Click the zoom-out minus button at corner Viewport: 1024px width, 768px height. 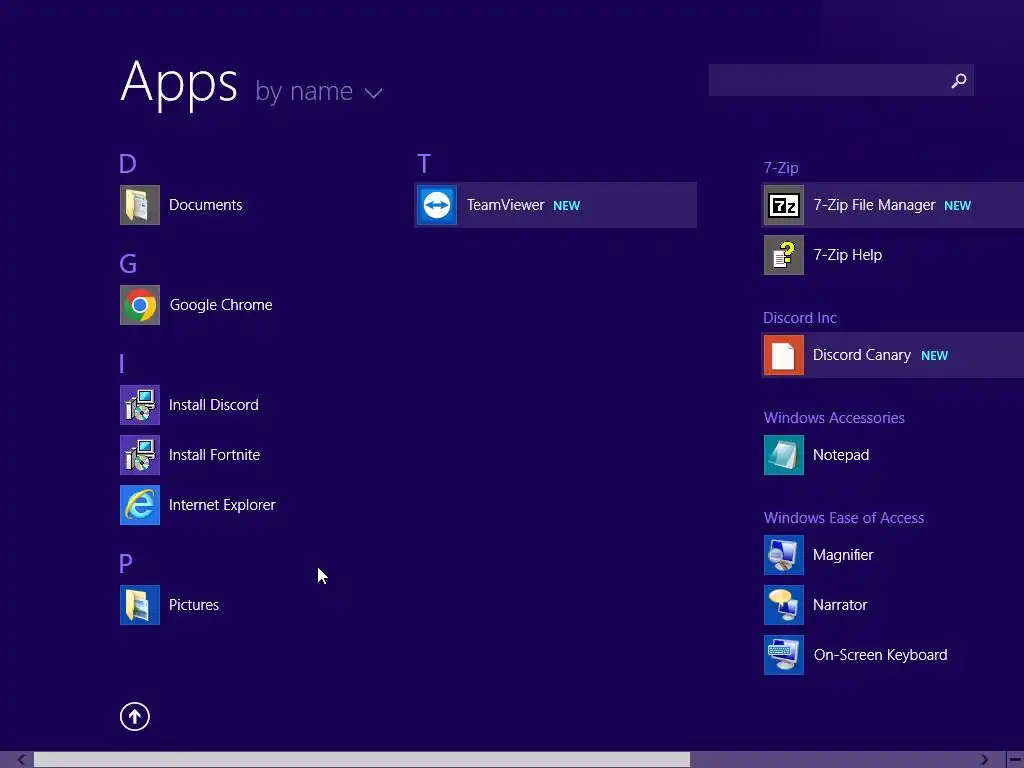point(1015,760)
